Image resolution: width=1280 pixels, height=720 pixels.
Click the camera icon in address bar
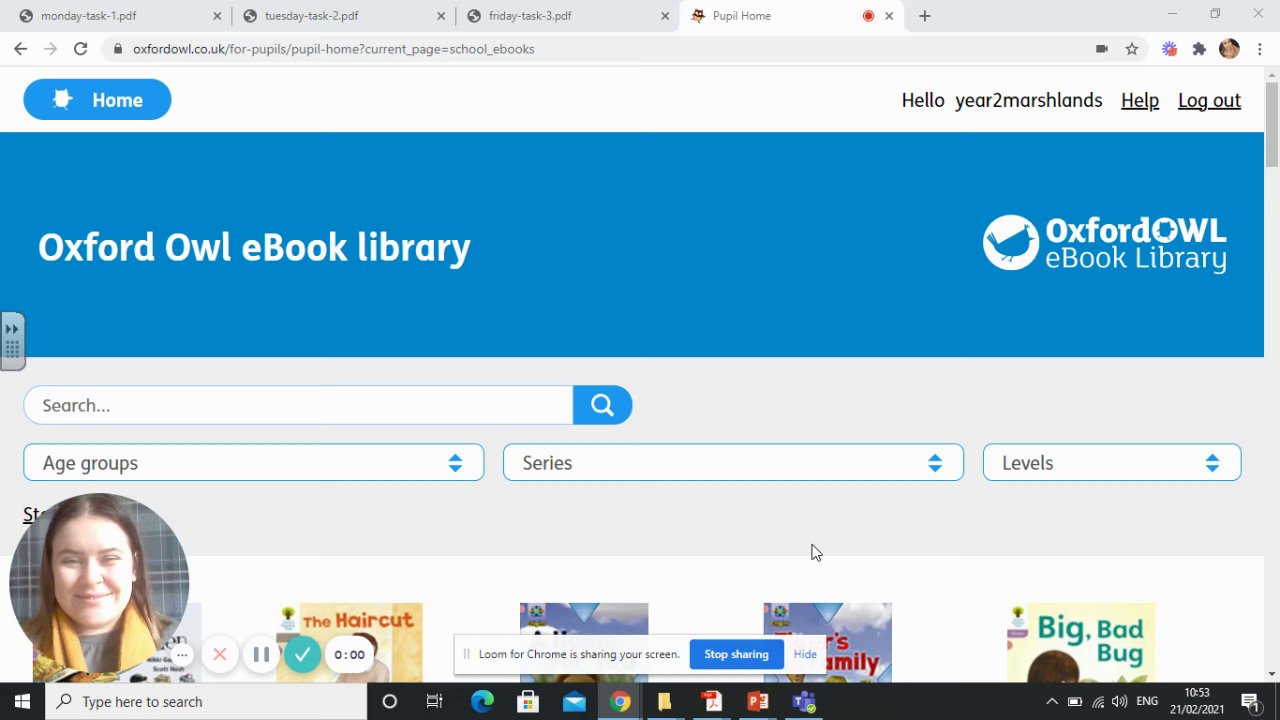[1102, 49]
